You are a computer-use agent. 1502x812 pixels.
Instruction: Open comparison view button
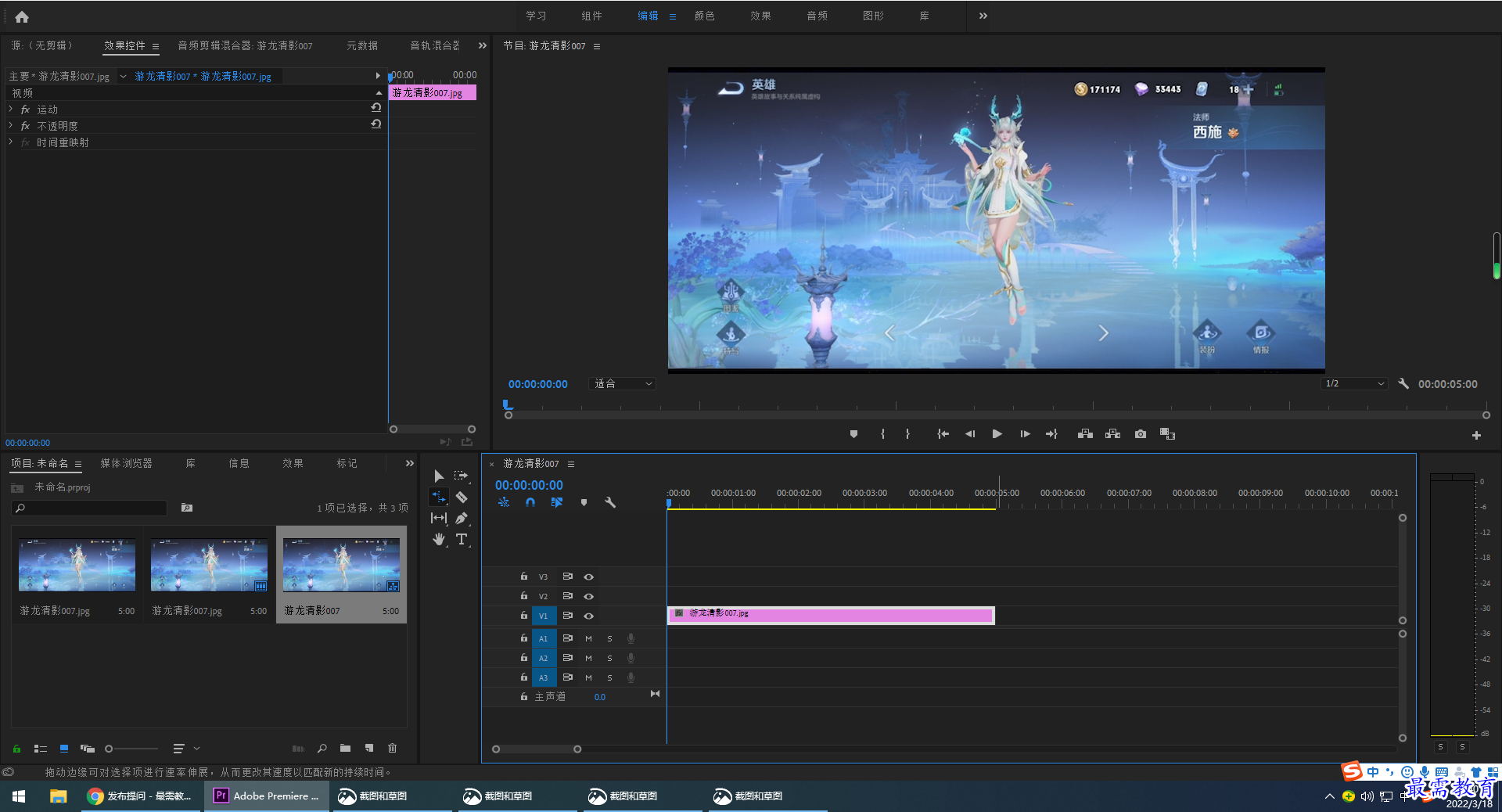1167,434
